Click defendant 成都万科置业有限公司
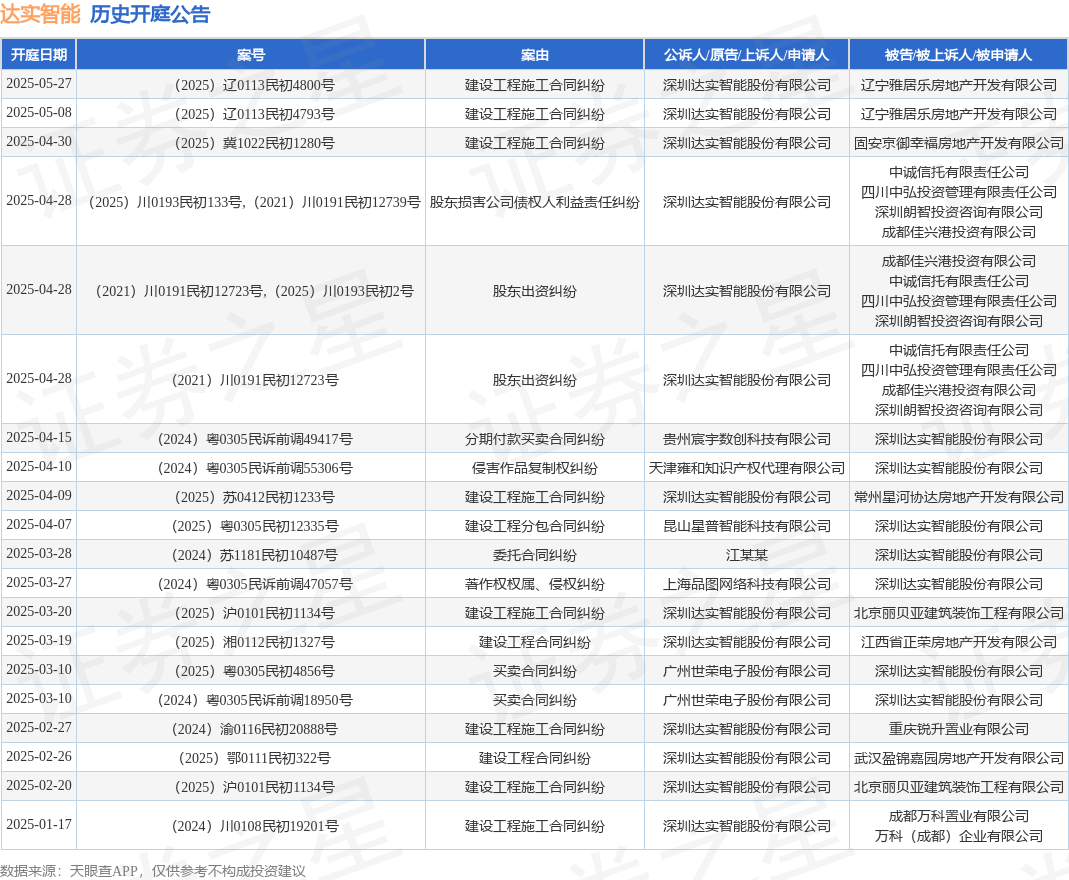Viewport: 1069px width, 880px height. point(959,816)
